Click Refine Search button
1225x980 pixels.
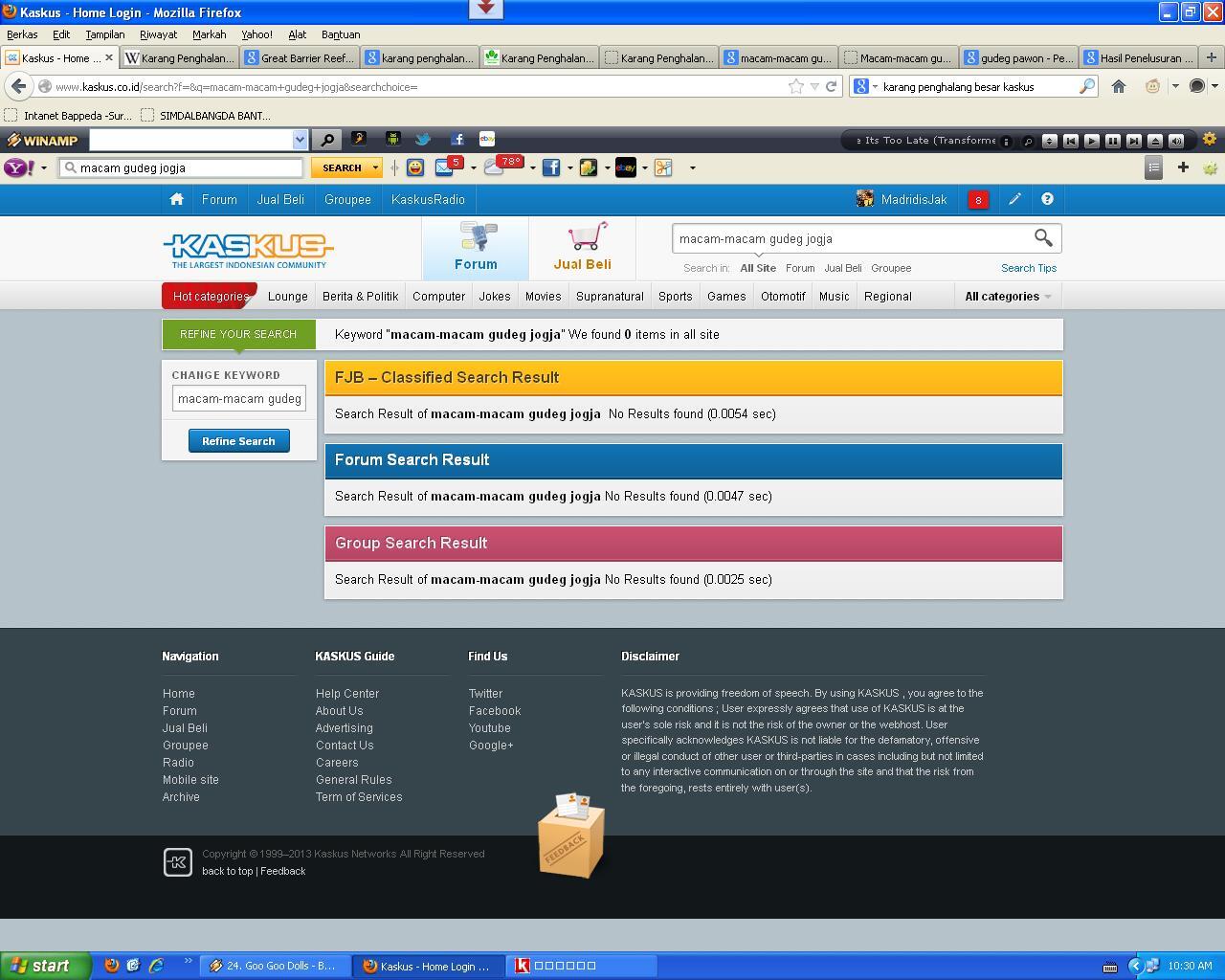click(x=238, y=441)
